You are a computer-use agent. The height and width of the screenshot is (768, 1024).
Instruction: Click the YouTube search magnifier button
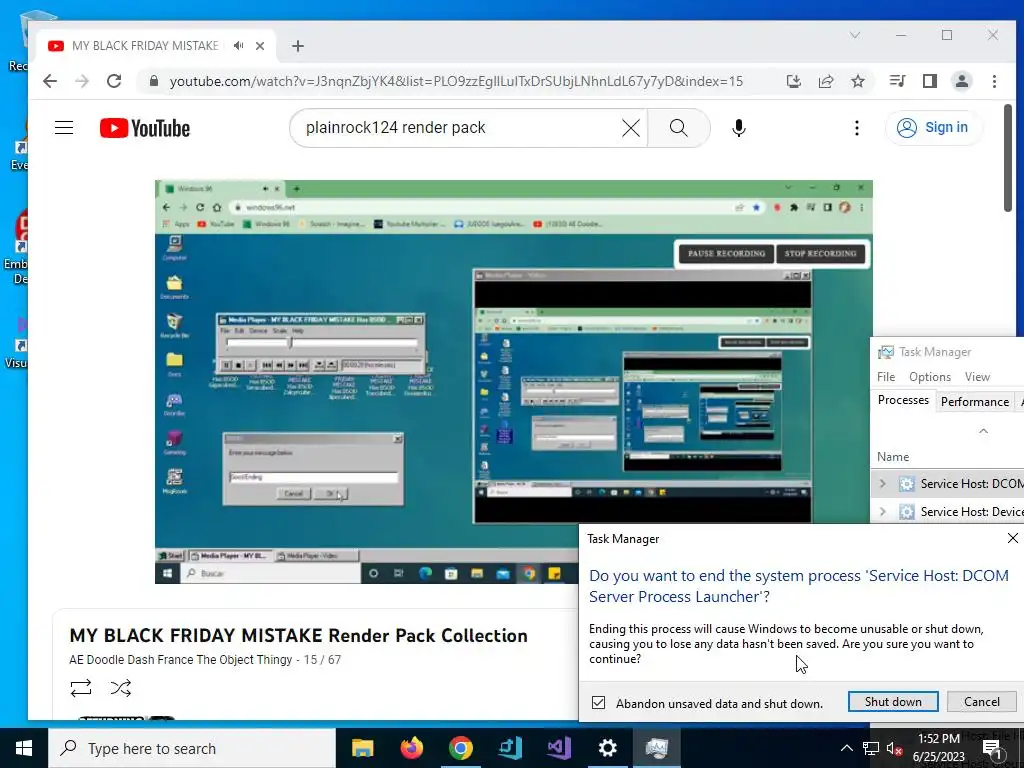click(x=679, y=128)
